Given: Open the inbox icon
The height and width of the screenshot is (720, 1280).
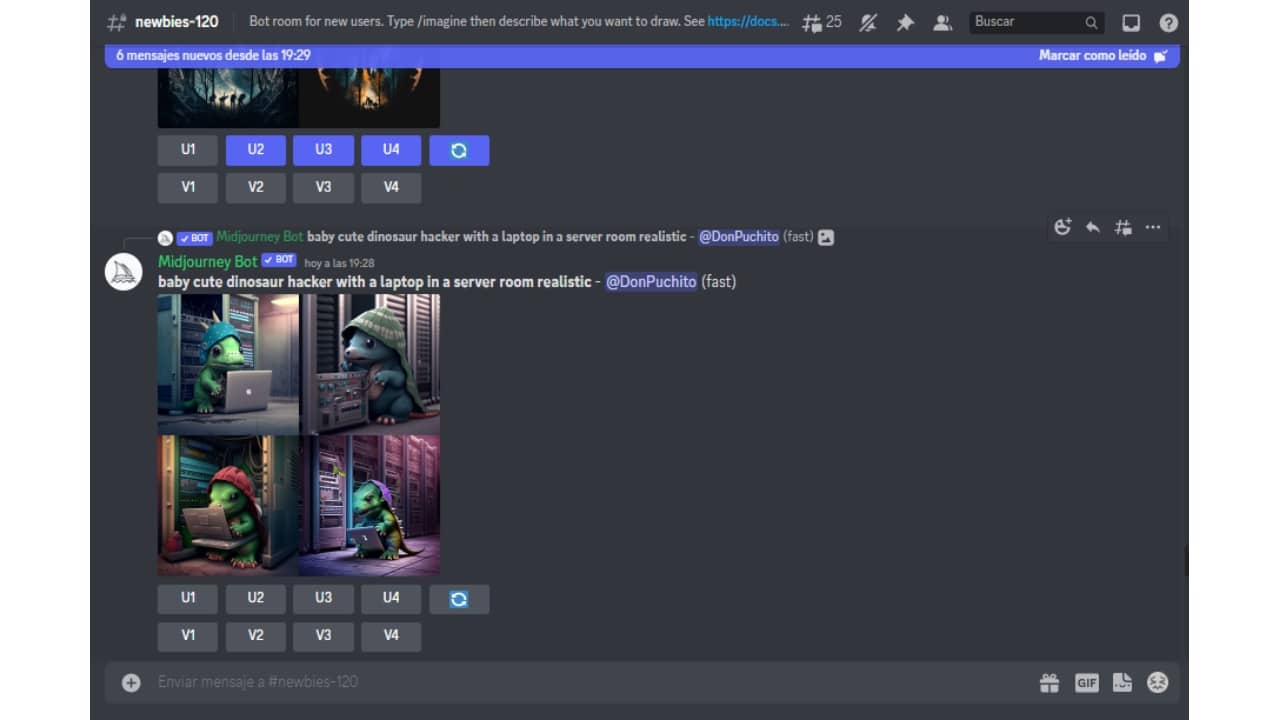Looking at the screenshot, I should coord(1131,22).
